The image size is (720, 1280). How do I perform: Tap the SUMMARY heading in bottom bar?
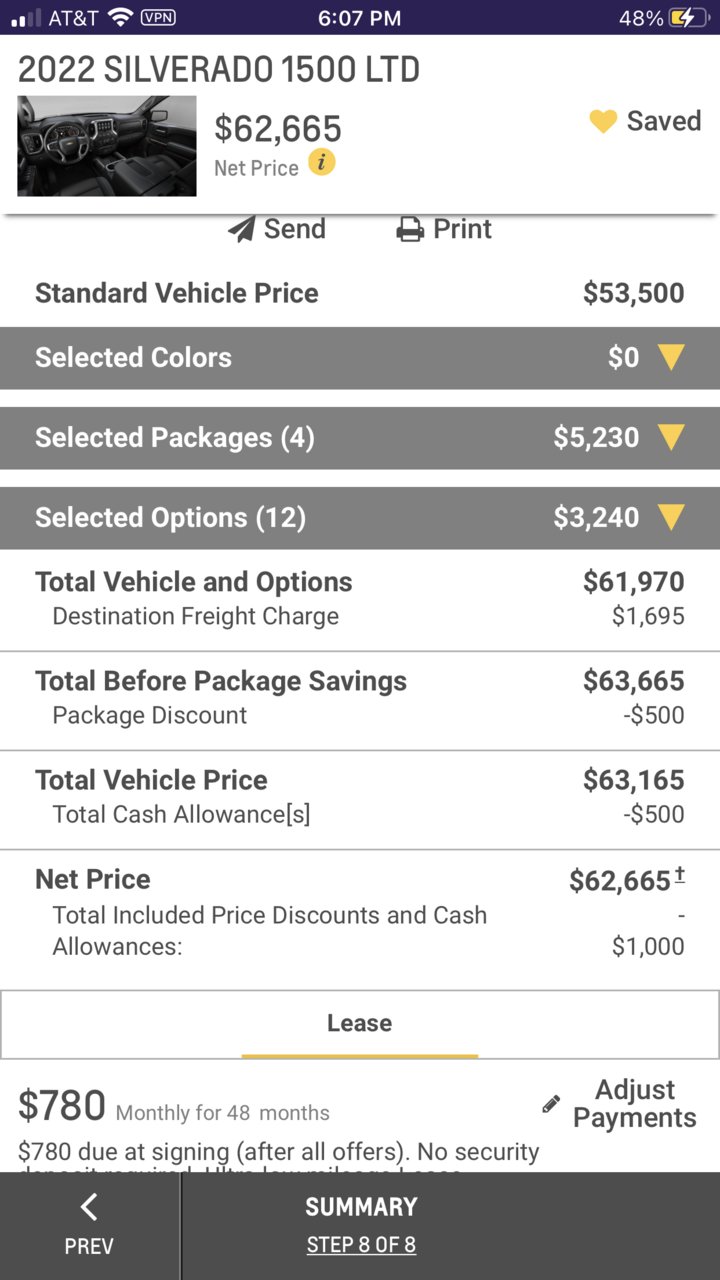tap(361, 1207)
